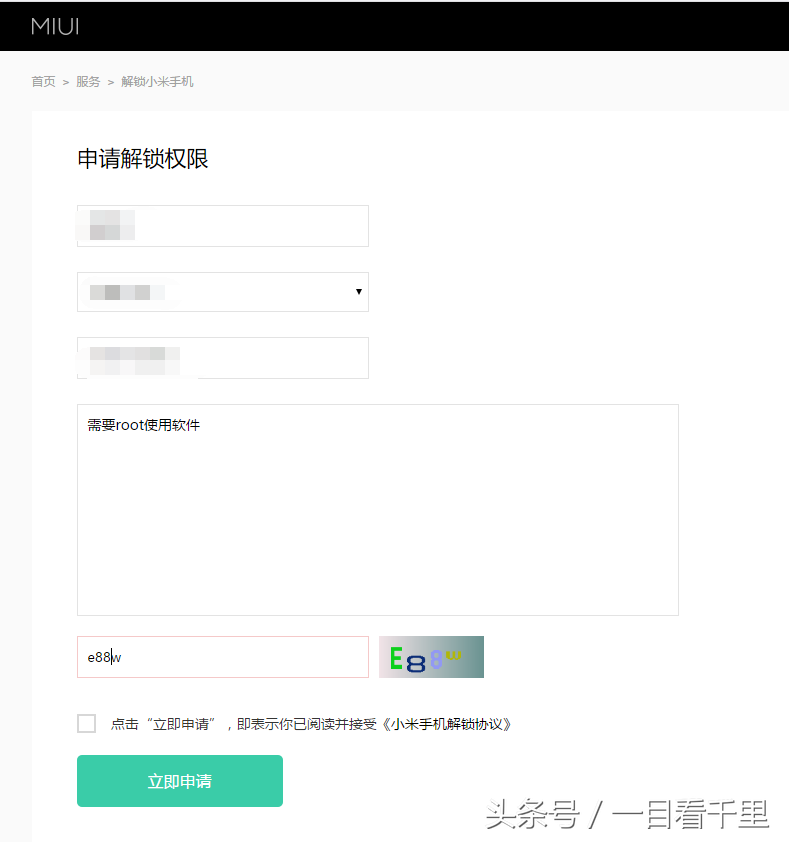Image resolution: width=789 pixels, height=842 pixels.
Task: Submit with the green 立即申请 button
Action: [x=180, y=781]
